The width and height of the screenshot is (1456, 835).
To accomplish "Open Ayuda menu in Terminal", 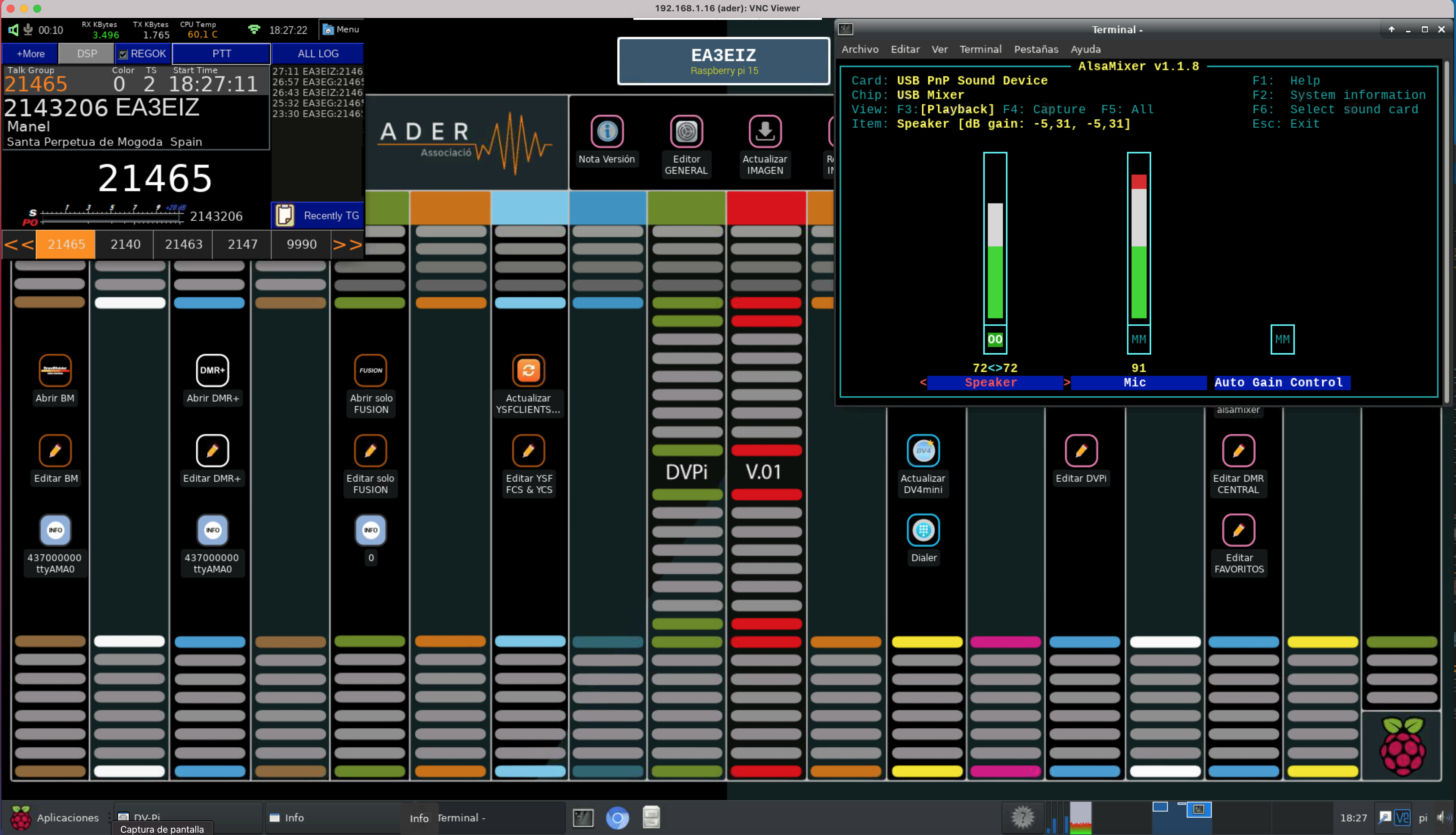I will pyautogui.click(x=1086, y=49).
